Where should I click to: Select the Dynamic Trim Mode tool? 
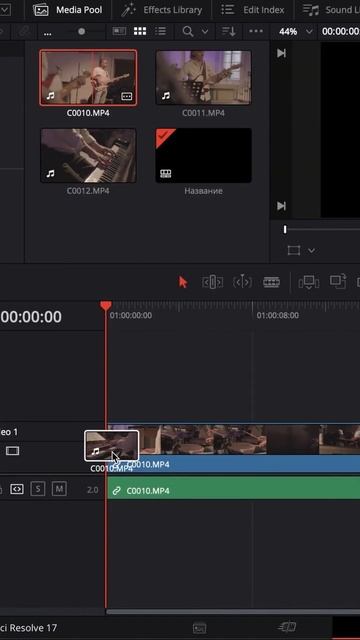coord(242,282)
